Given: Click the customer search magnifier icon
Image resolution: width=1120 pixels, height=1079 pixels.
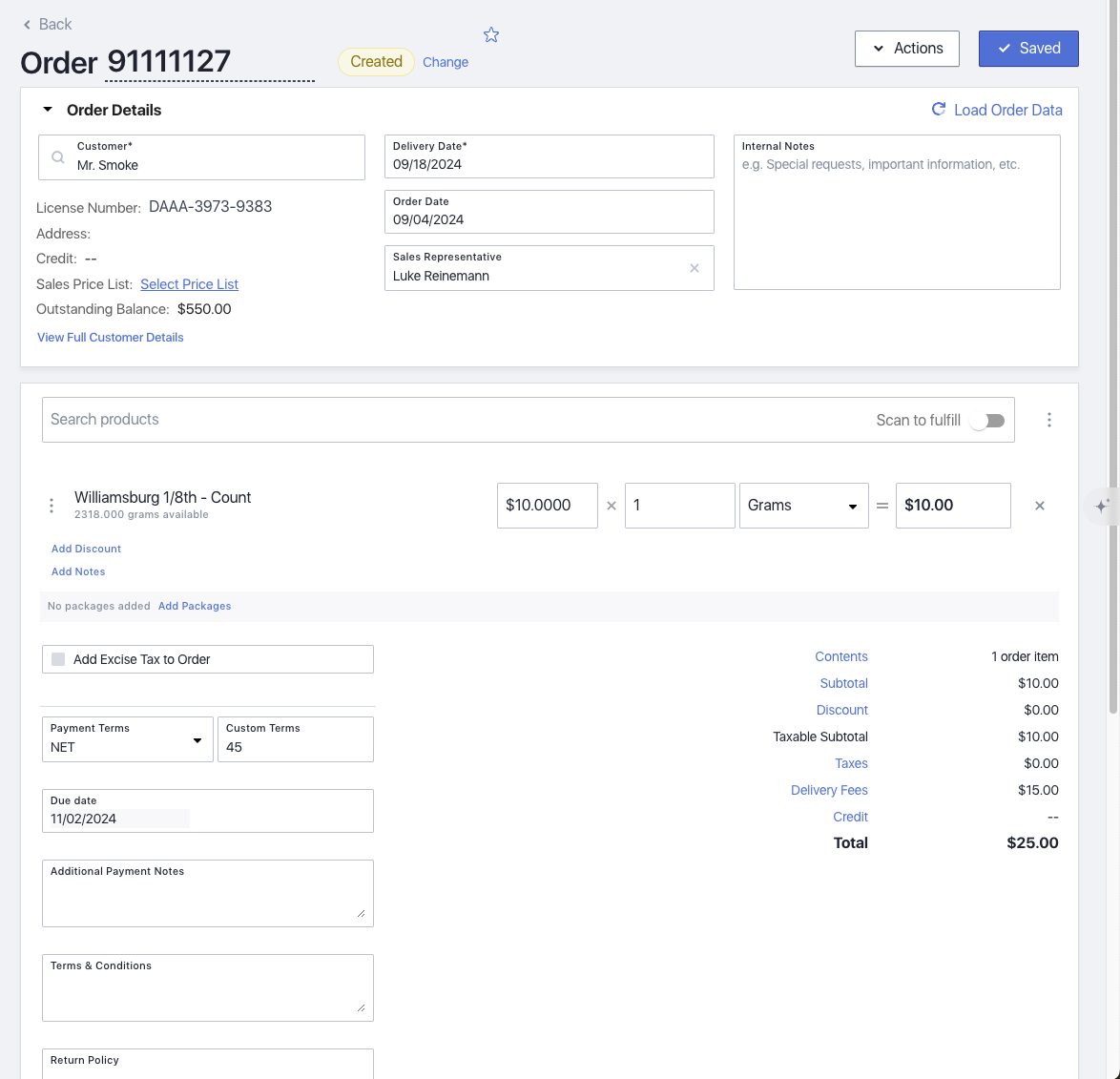Looking at the screenshot, I should 58,157.
